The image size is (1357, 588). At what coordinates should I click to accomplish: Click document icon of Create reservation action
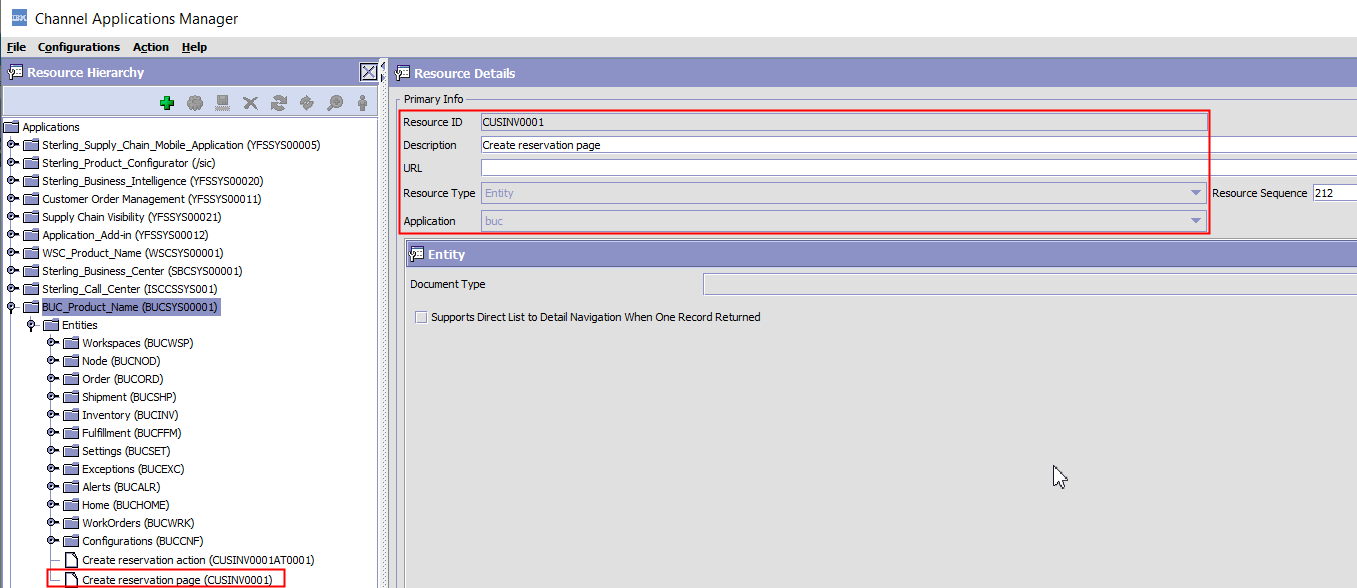pos(71,560)
